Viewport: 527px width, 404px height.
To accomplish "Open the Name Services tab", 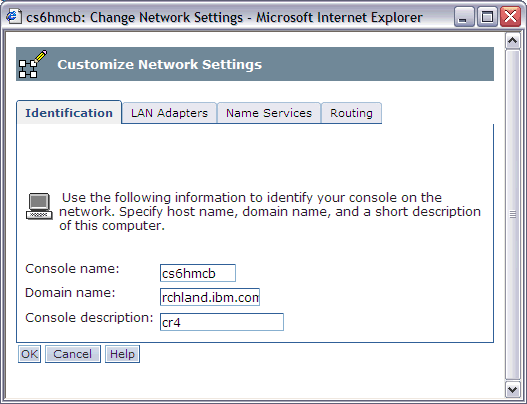I will tap(269, 113).
